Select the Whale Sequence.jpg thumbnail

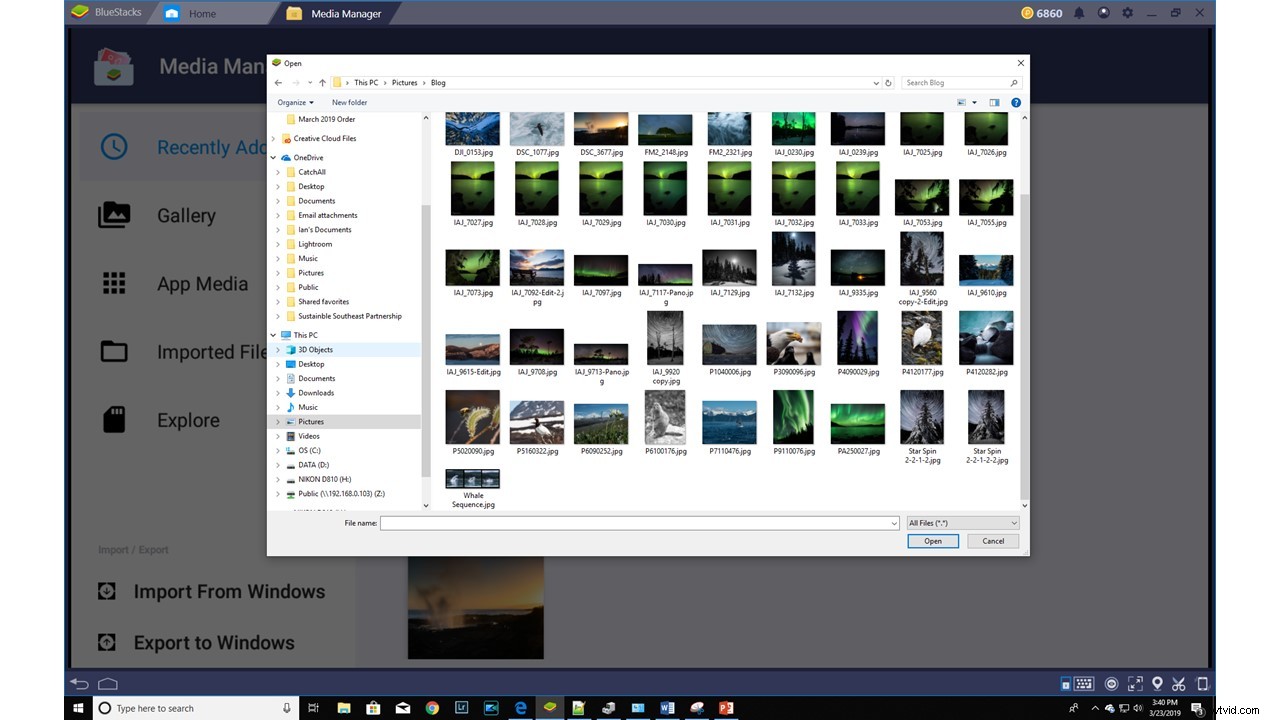(x=472, y=480)
